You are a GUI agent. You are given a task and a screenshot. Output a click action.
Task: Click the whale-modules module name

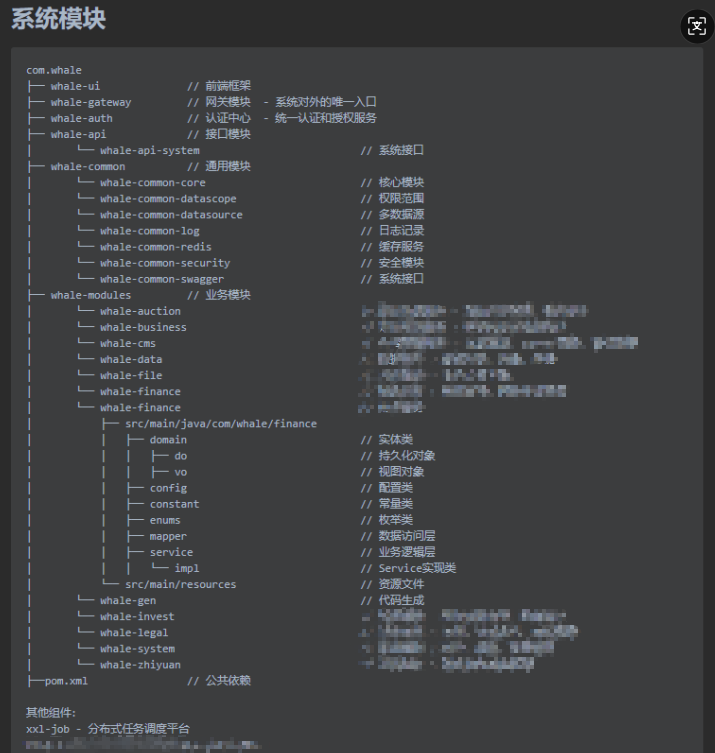[x=91, y=295]
